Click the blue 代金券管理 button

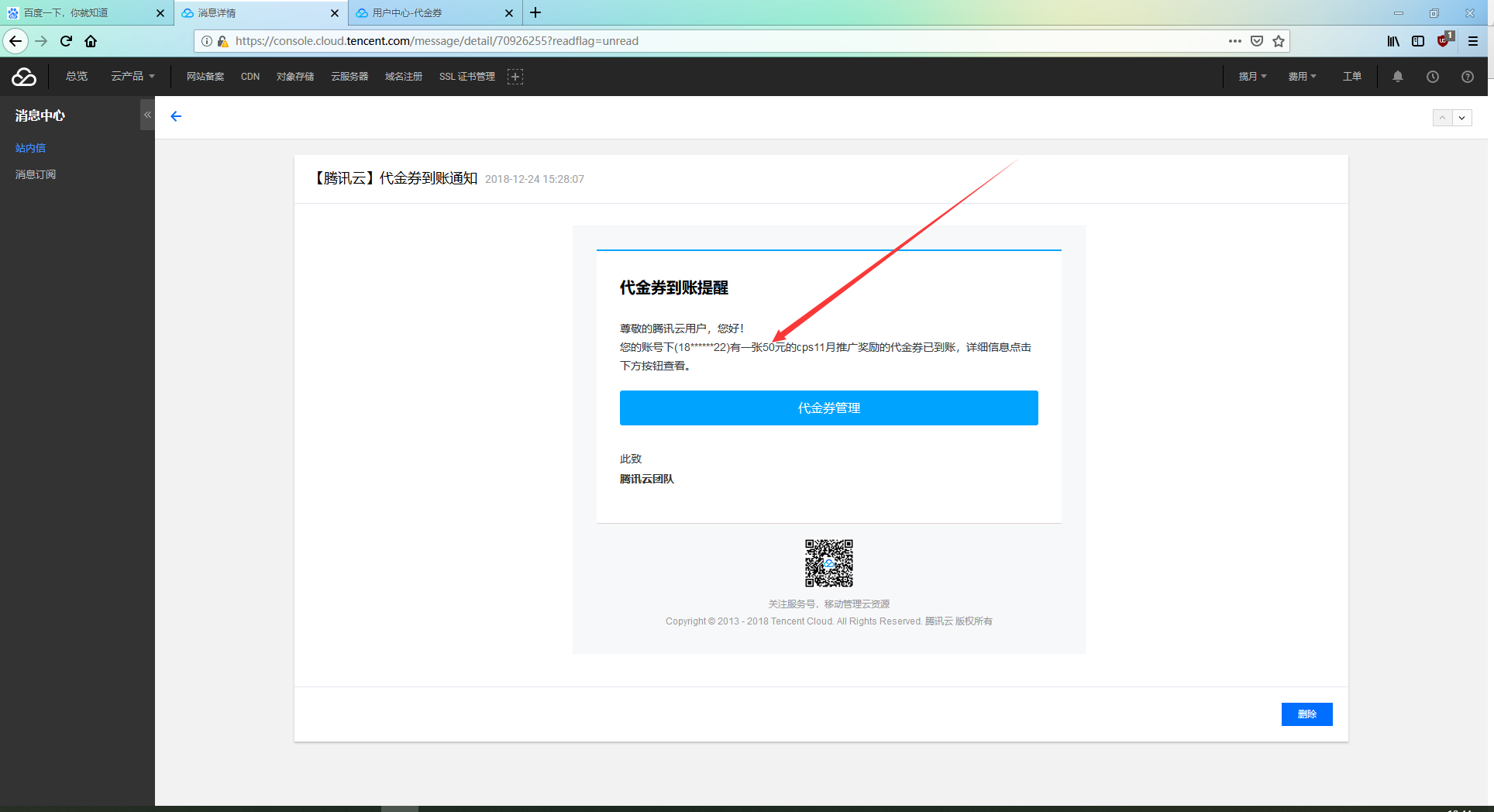point(829,408)
